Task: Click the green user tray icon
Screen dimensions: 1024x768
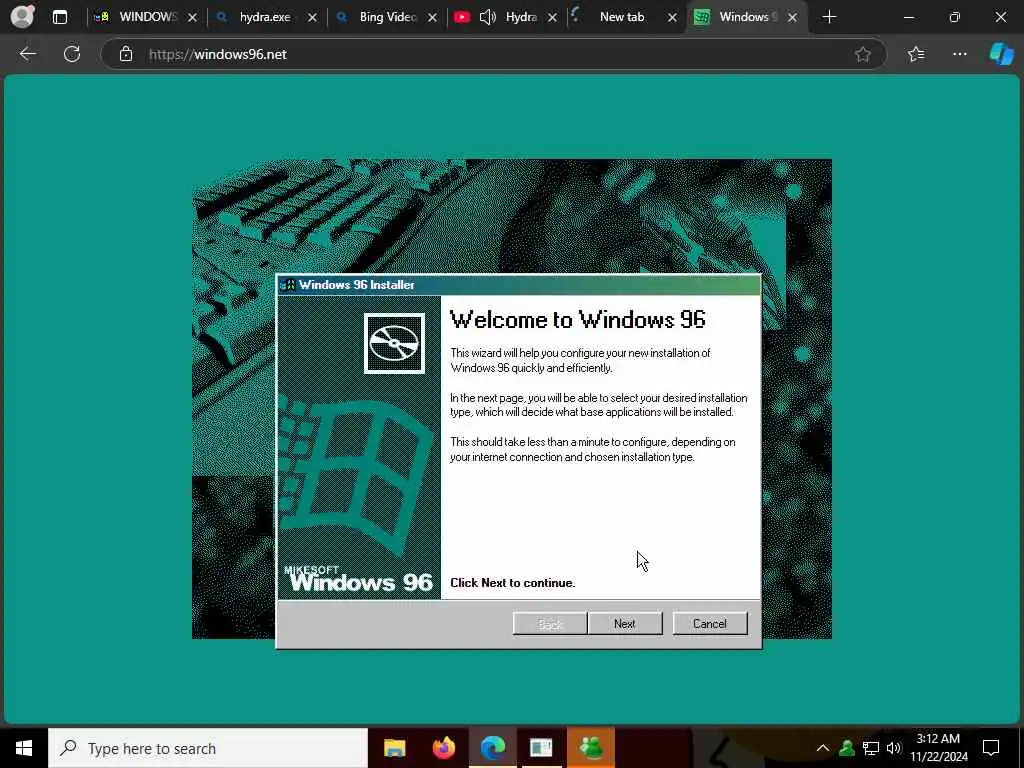Action: click(x=847, y=748)
